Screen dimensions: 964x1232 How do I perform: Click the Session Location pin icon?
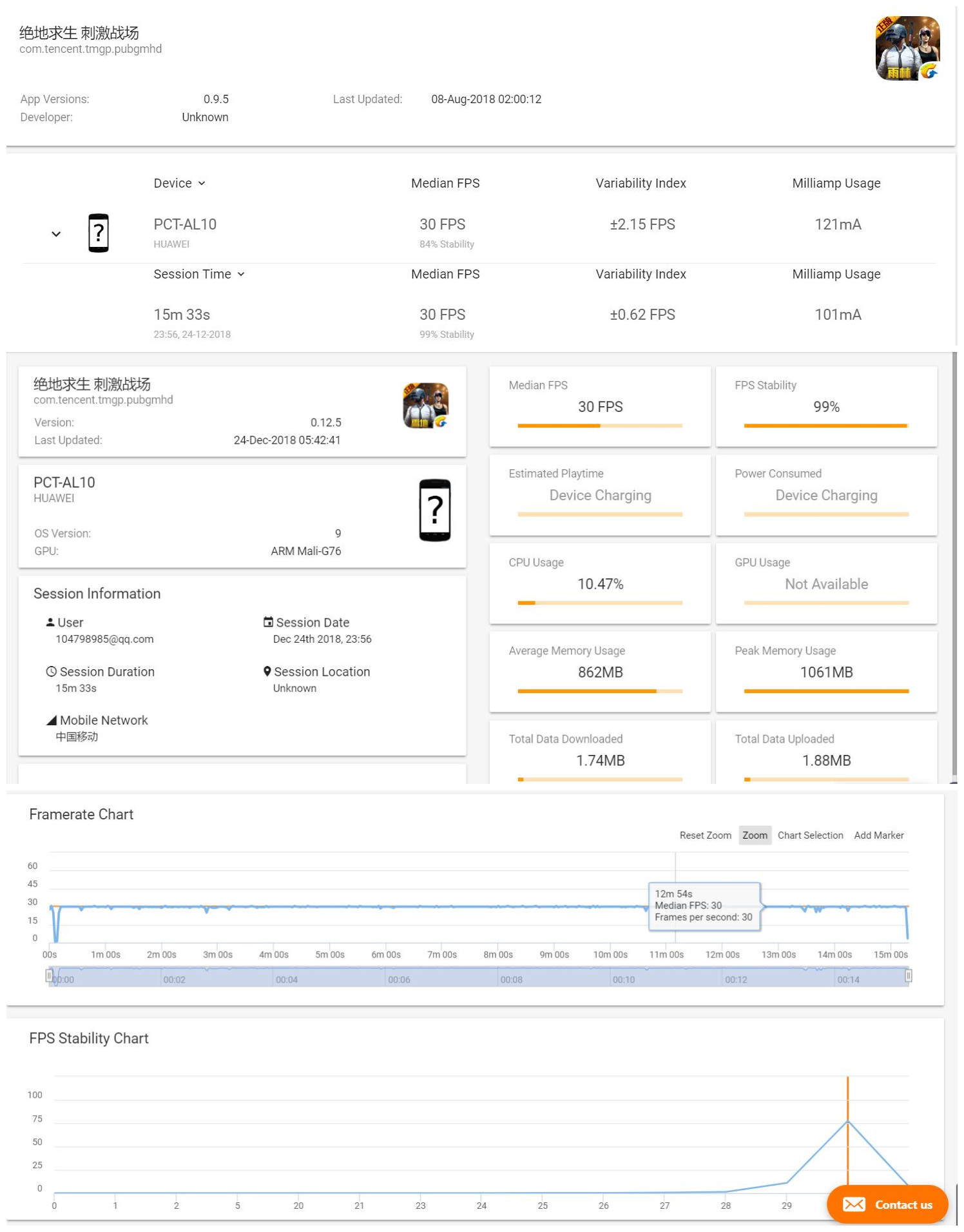click(x=267, y=671)
